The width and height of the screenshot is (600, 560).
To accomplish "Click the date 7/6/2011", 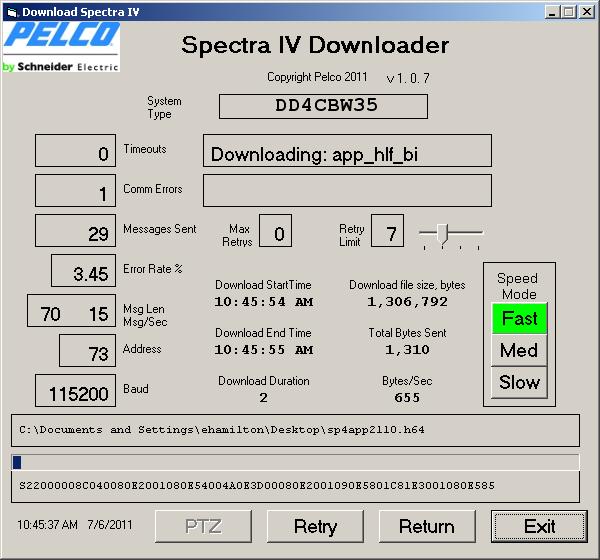I will (x=110, y=524).
